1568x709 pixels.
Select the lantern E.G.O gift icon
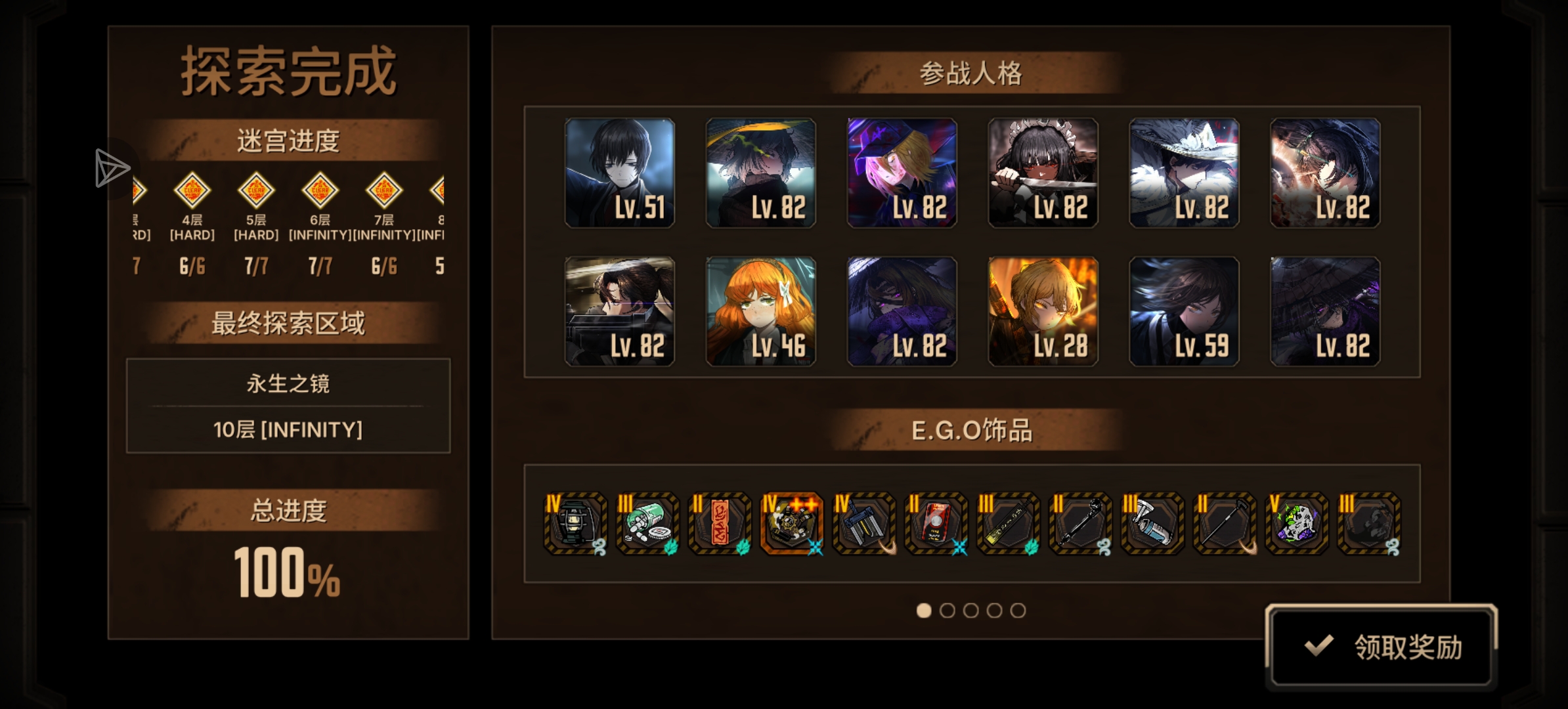click(x=576, y=524)
